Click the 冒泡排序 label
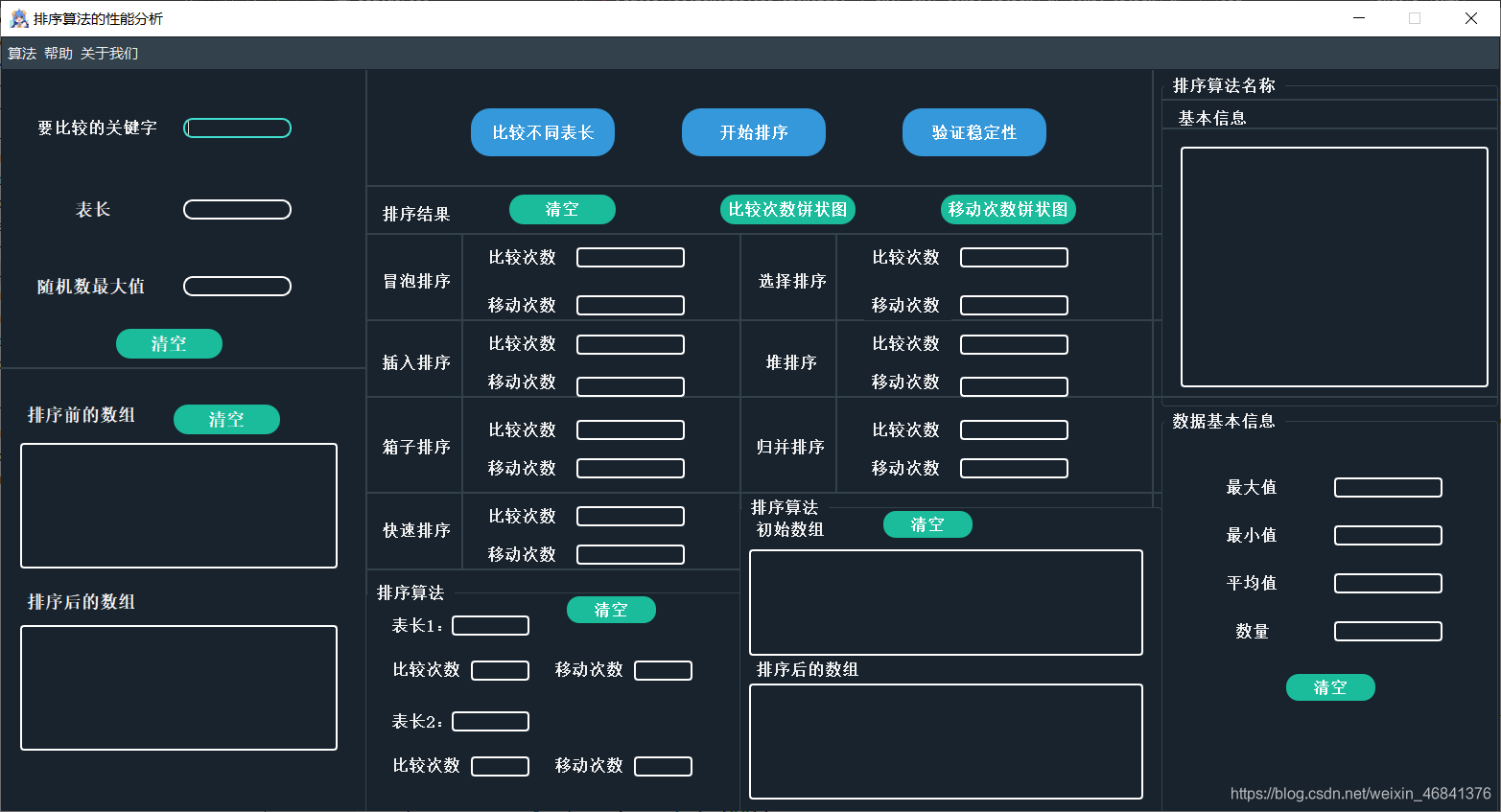 pos(416,282)
